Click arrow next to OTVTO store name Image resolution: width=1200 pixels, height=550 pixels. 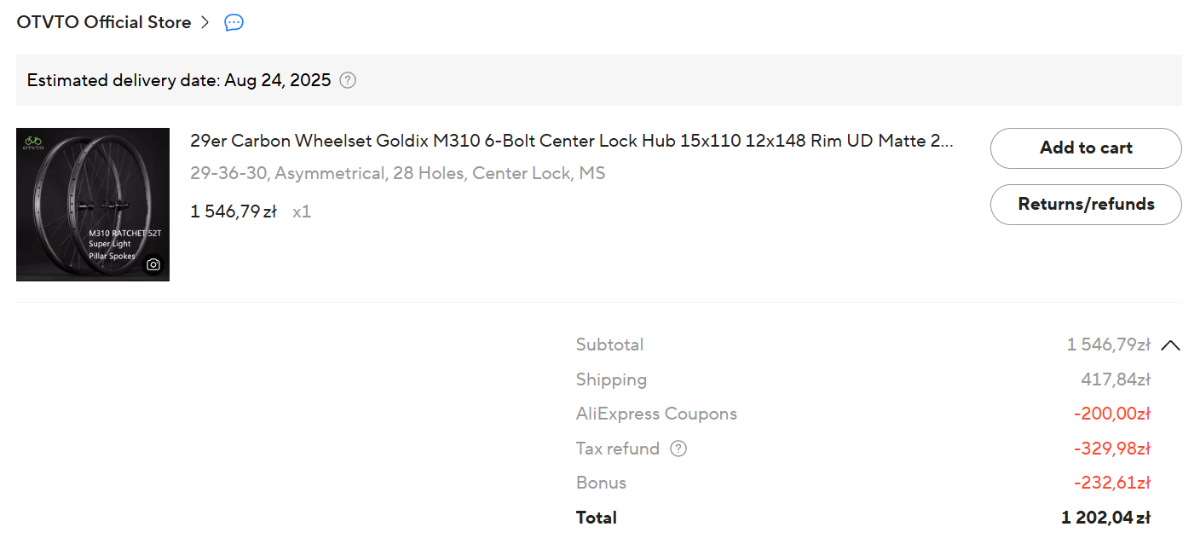coord(205,23)
